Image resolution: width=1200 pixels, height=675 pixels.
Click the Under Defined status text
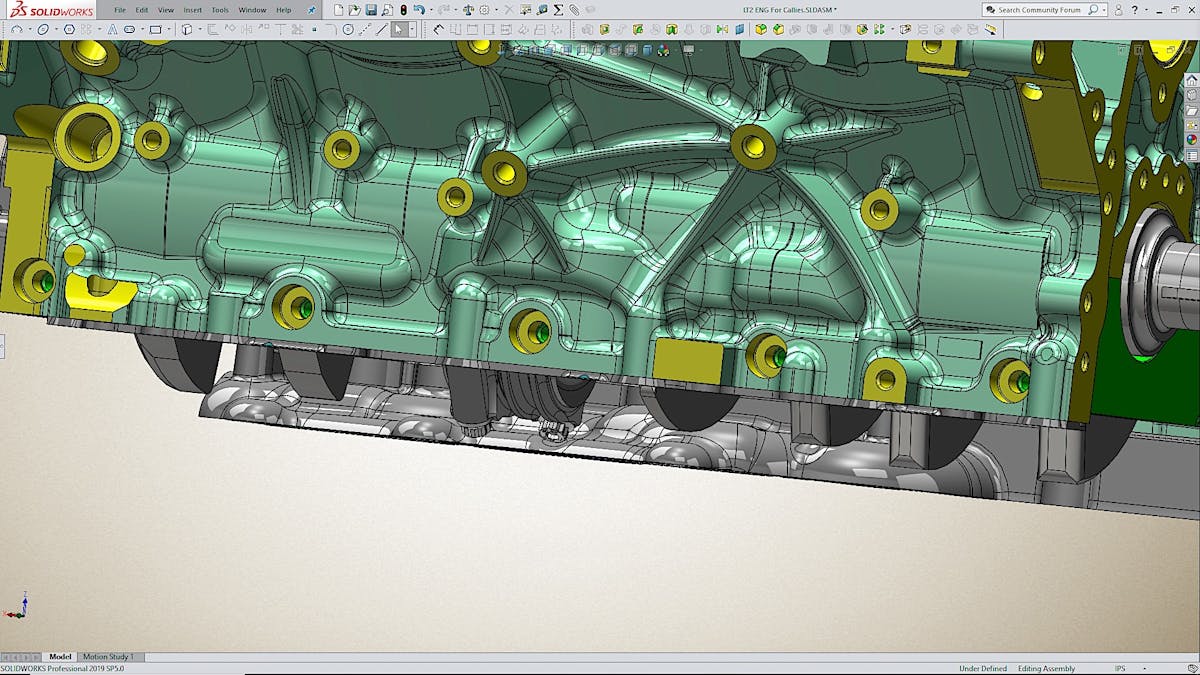tap(982, 668)
